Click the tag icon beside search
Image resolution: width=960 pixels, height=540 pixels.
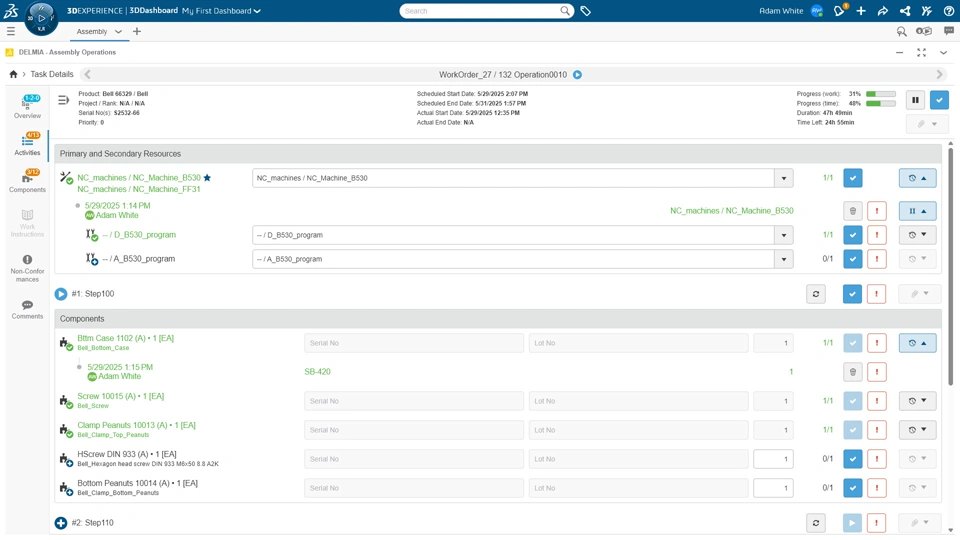(585, 11)
